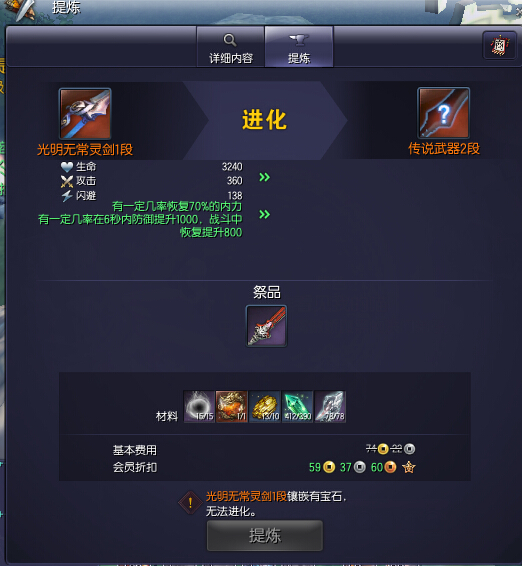The image size is (522, 566).
Task: Click the membership discount star icon
Action: coord(409,467)
